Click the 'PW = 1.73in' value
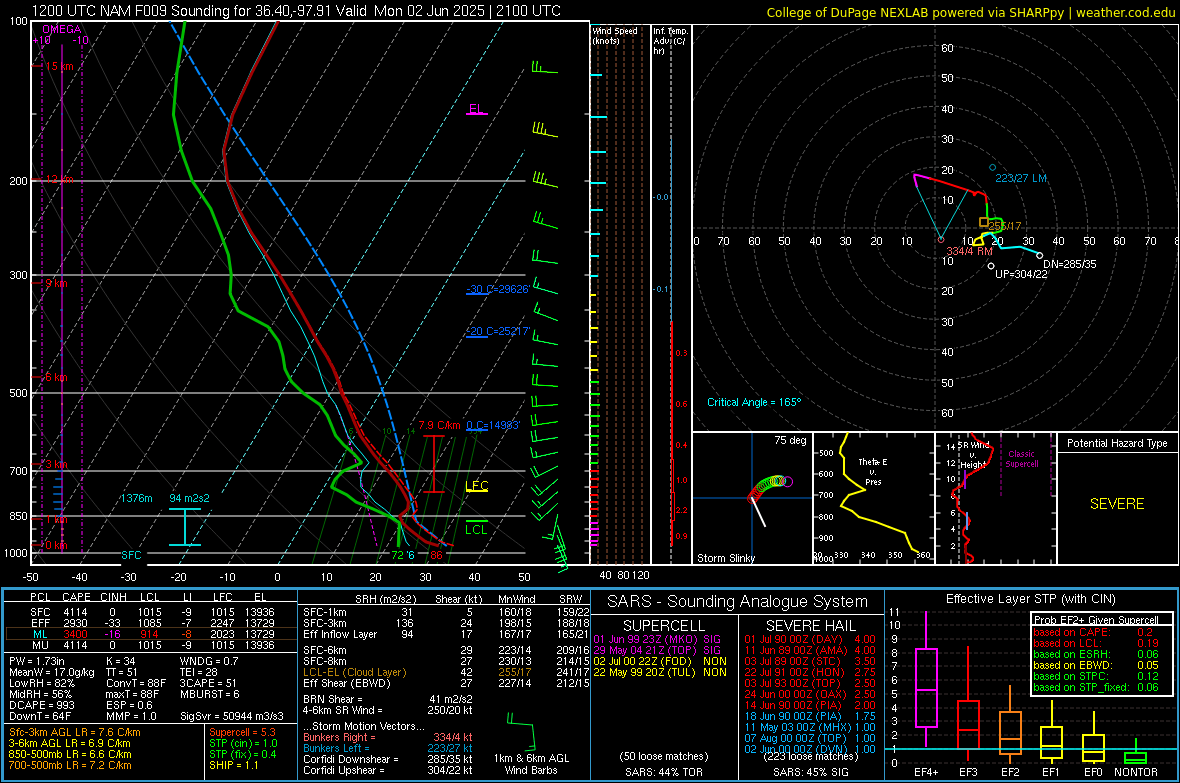Viewport: 1180px width, 783px height. (x=36, y=661)
